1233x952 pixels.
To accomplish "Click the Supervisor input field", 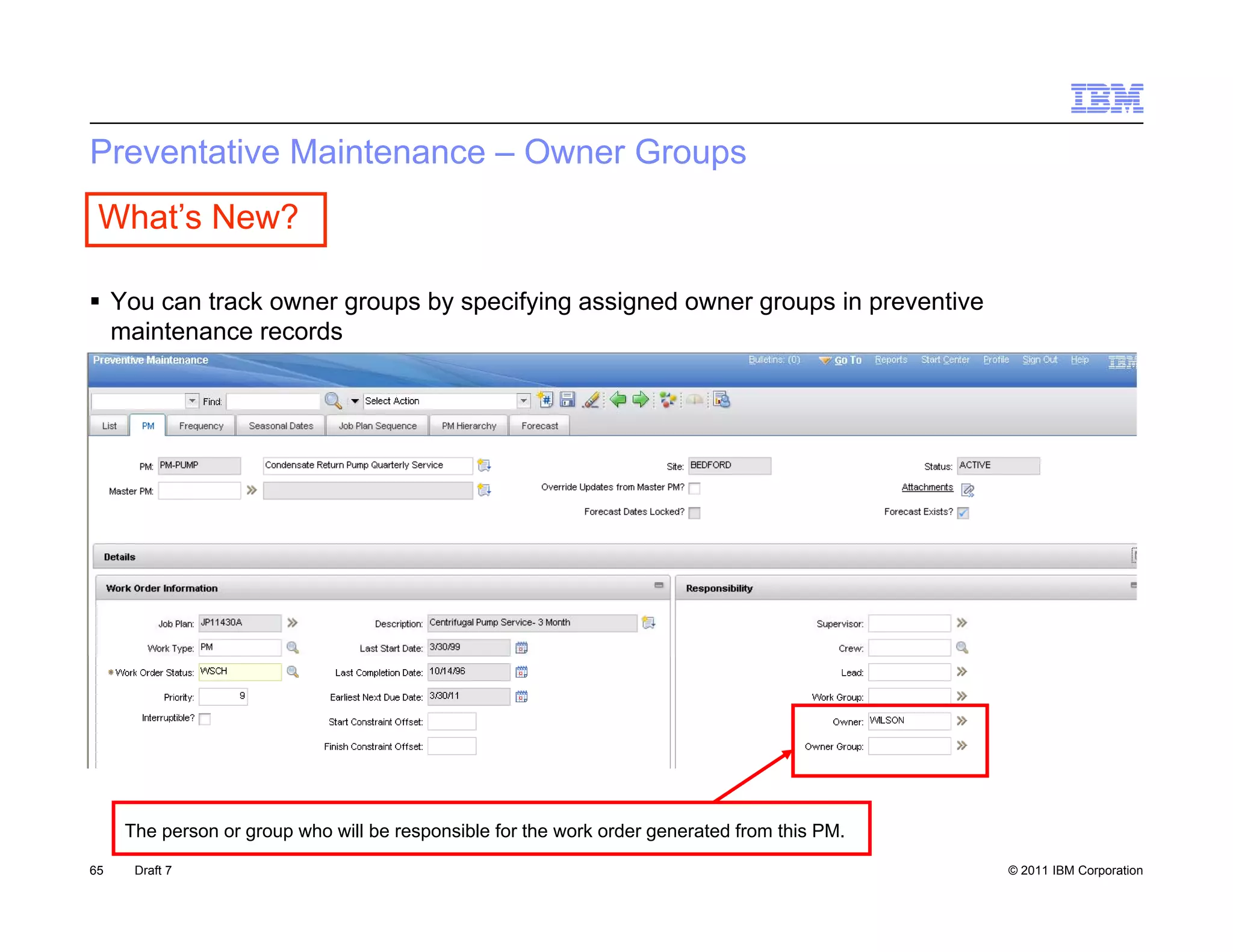I will click(909, 623).
